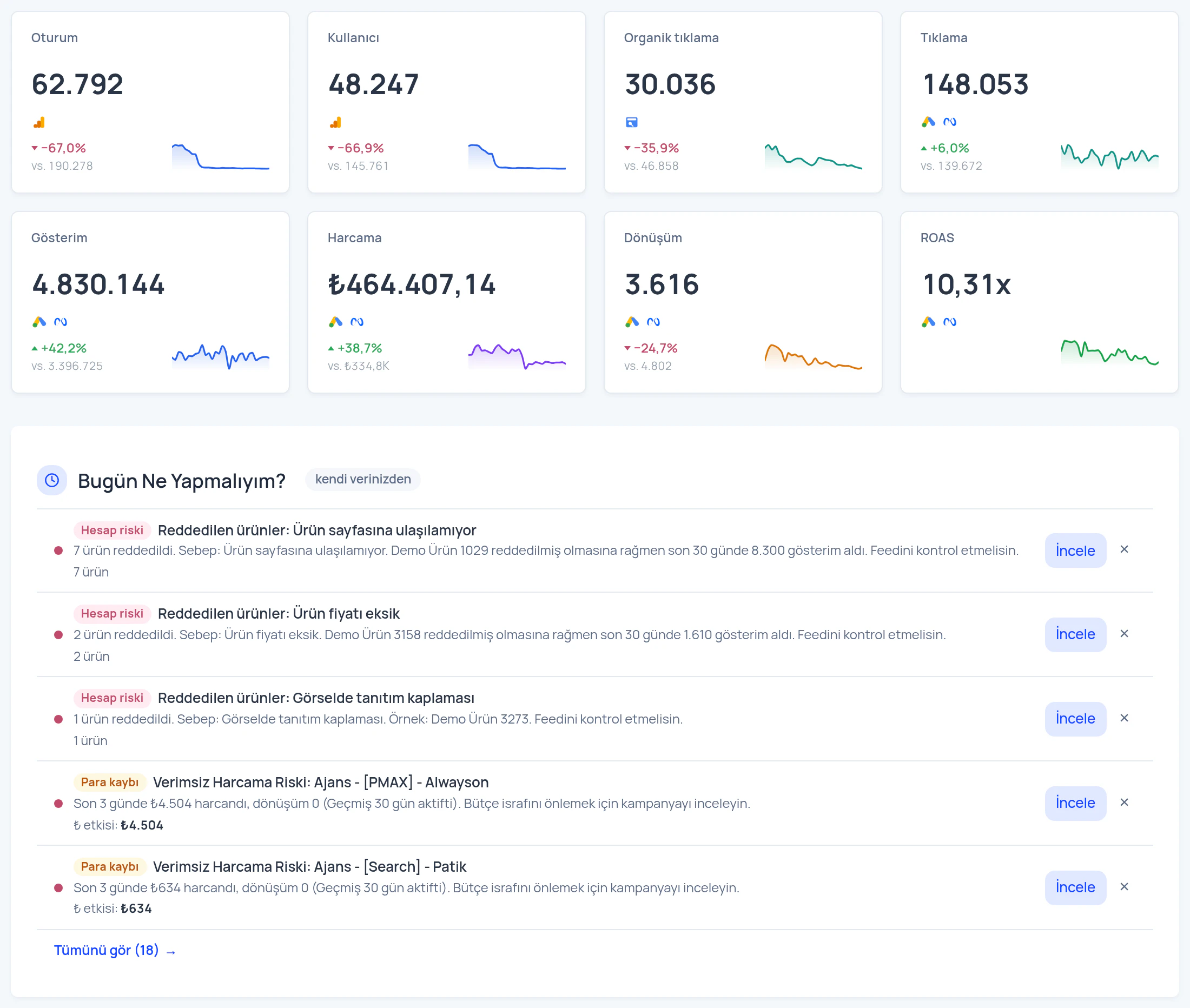
Task: Dismiss the PMAX Alwayson spending alert
Action: tap(1123, 803)
